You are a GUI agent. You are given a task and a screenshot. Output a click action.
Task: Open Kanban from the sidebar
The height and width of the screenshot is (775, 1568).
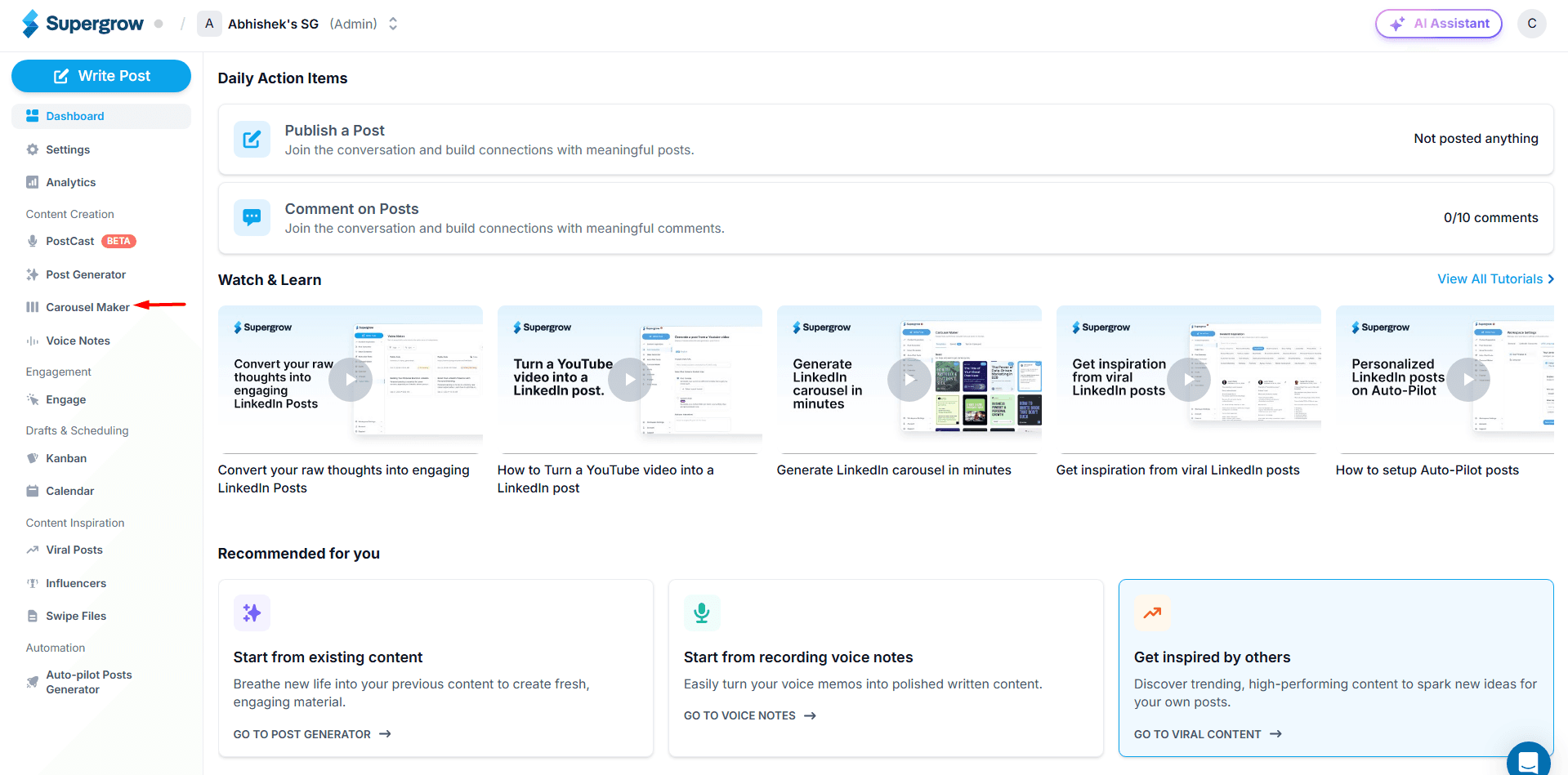coord(66,458)
